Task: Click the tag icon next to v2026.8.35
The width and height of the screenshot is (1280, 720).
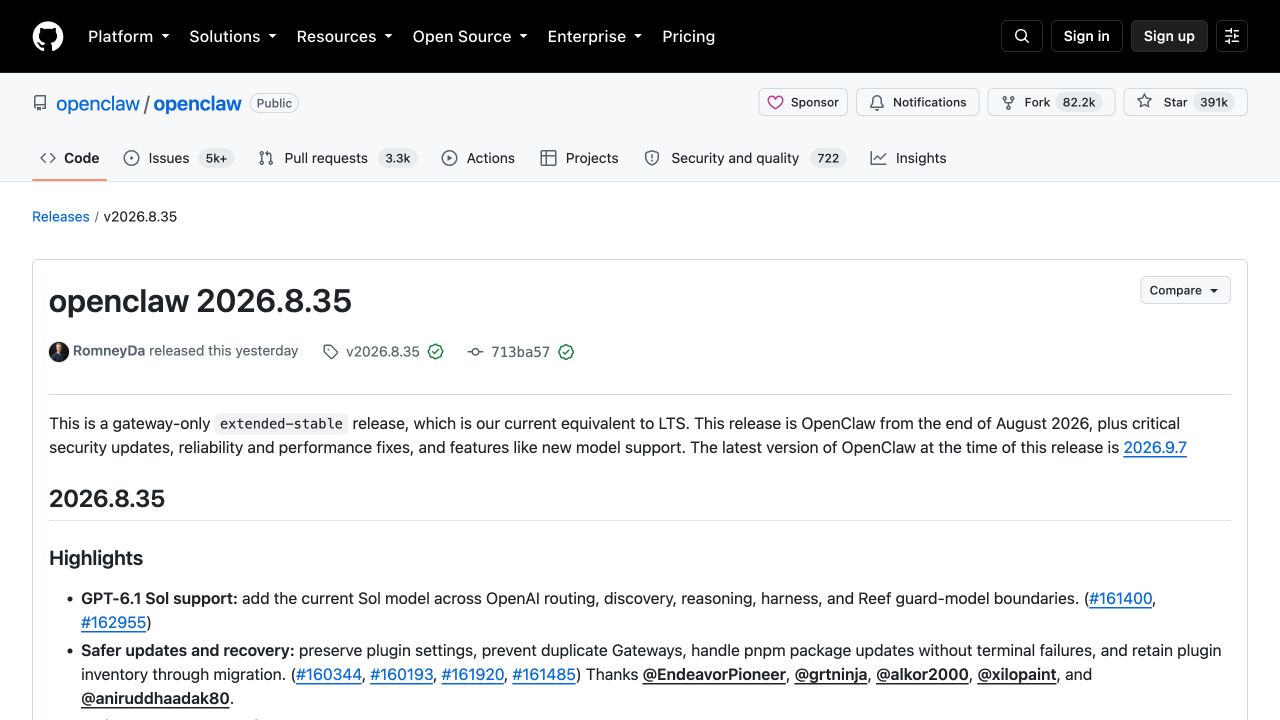Action: (331, 352)
